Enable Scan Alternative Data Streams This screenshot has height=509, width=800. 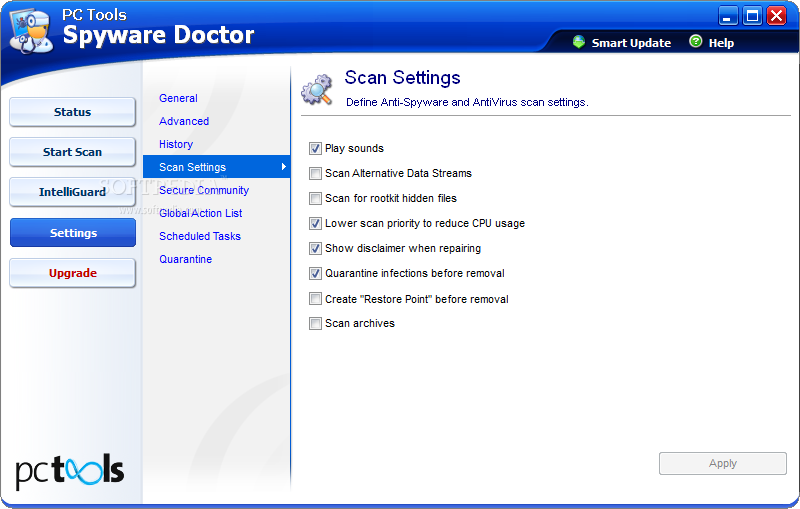[315, 173]
